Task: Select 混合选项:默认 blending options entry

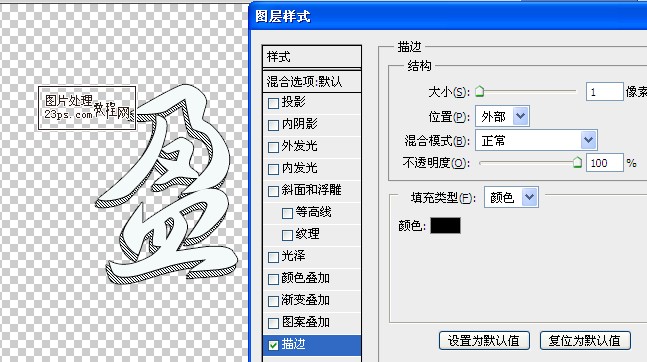Action: pyautogui.click(x=312, y=81)
